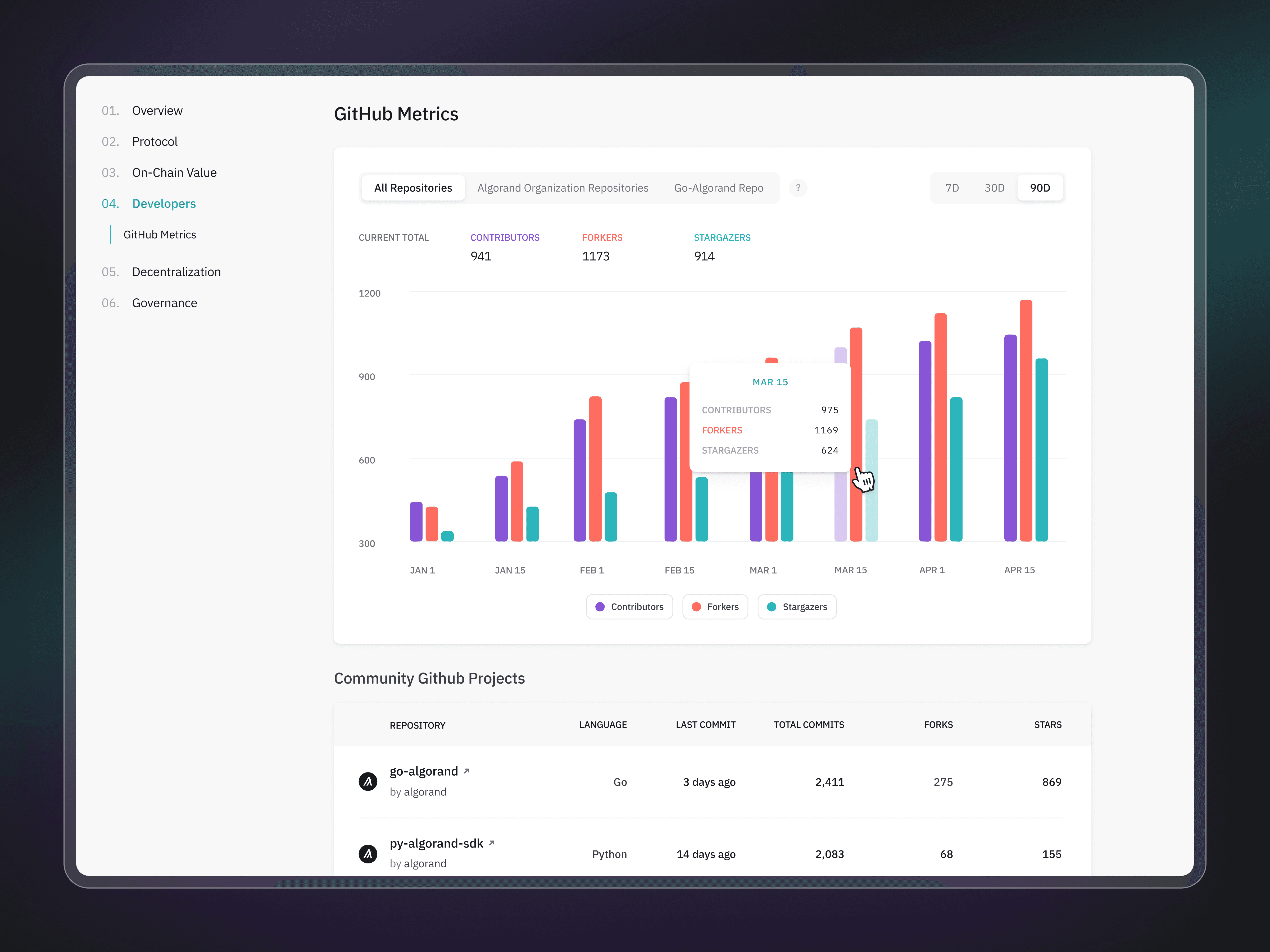1270x952 pixels.
Task: Open the Overview section in sidebar
Action: click(157, 110)
